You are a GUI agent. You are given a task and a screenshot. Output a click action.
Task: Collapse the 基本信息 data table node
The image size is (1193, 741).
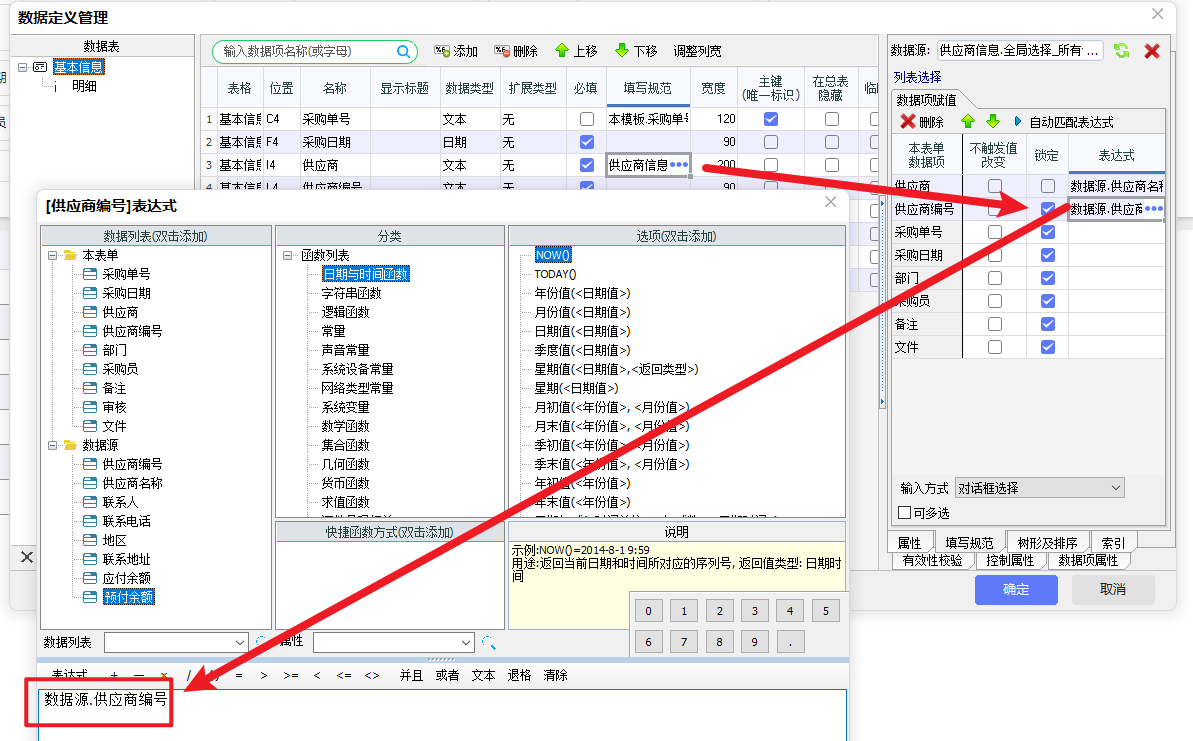tap(22, 67)
